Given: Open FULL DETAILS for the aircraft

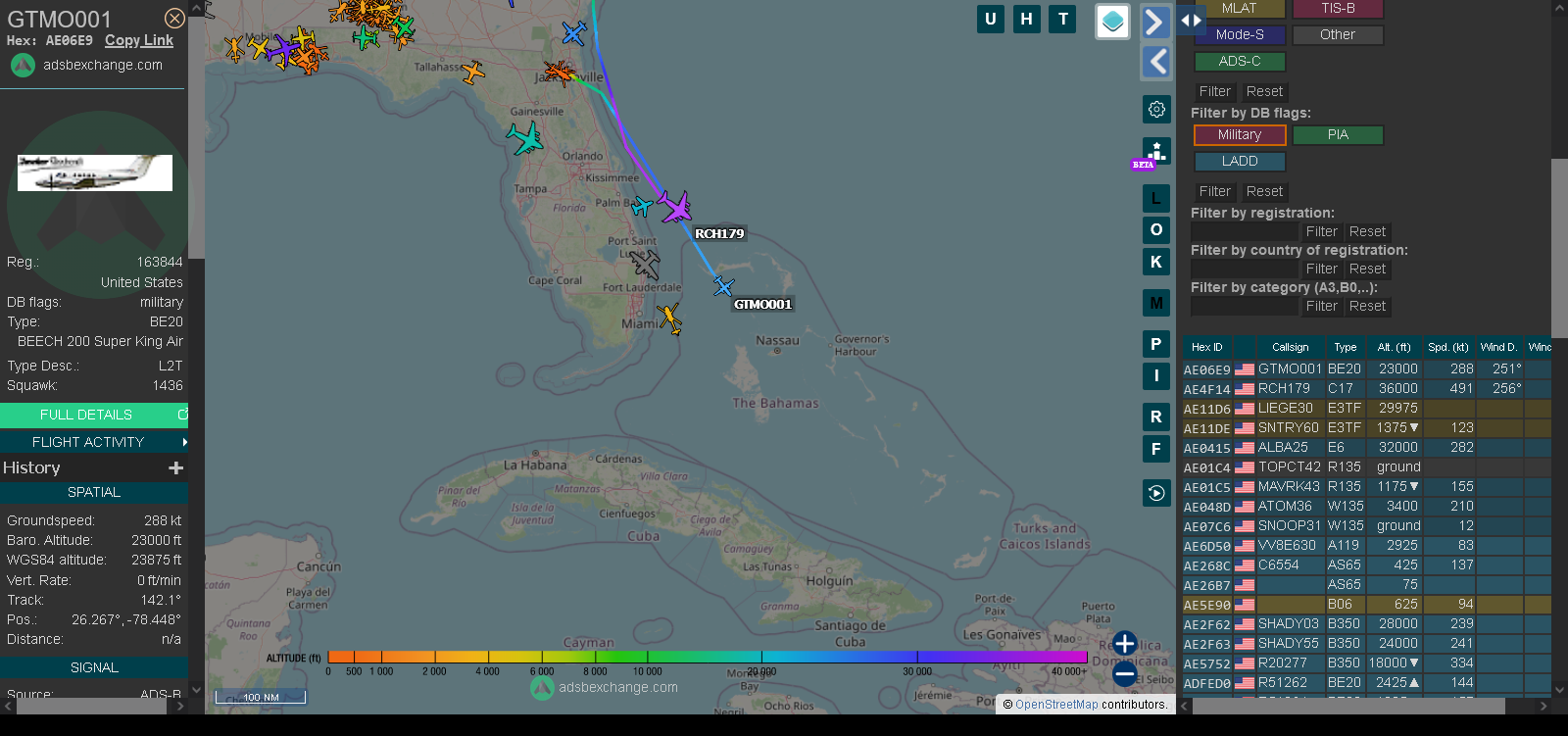Looking at the screenshot, I should point(94,415).
